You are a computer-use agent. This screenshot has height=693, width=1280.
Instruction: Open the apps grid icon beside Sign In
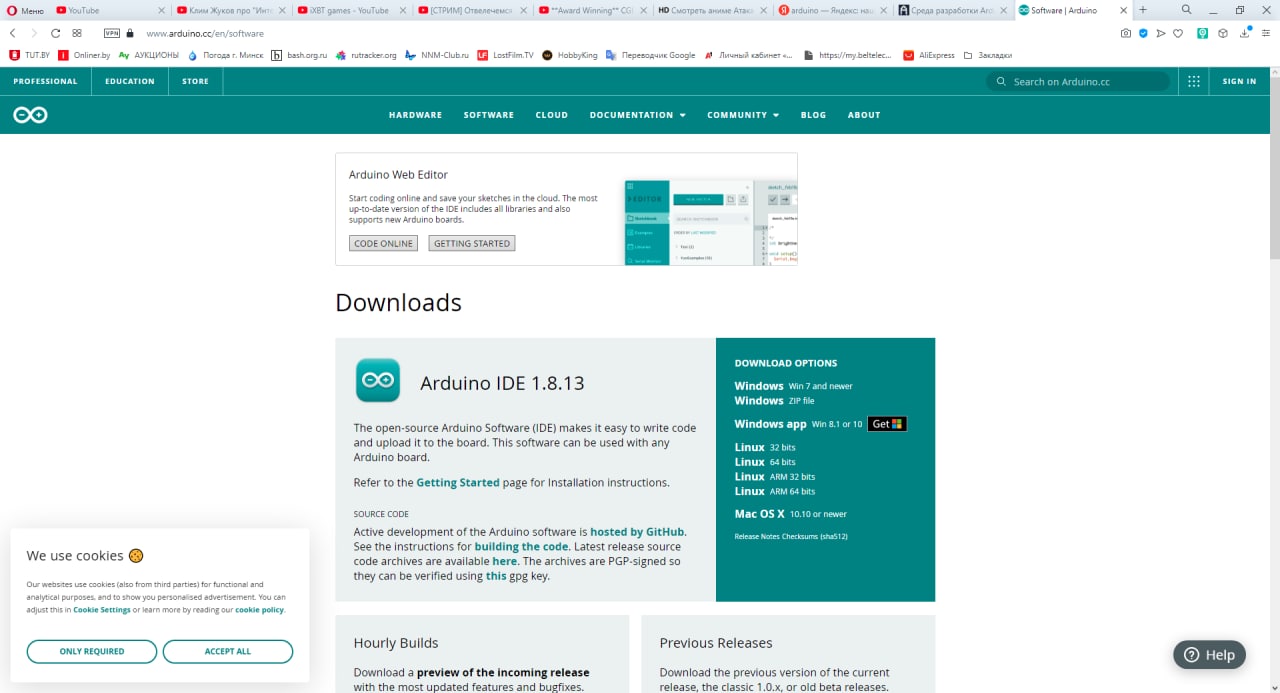1193,81
